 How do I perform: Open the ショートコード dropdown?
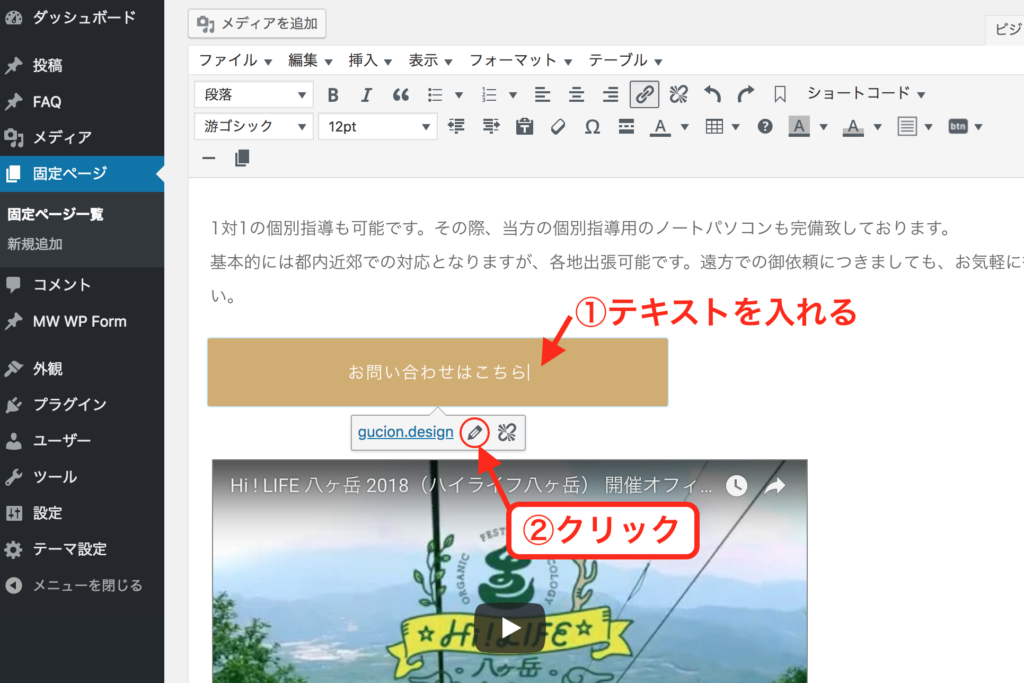865,94
